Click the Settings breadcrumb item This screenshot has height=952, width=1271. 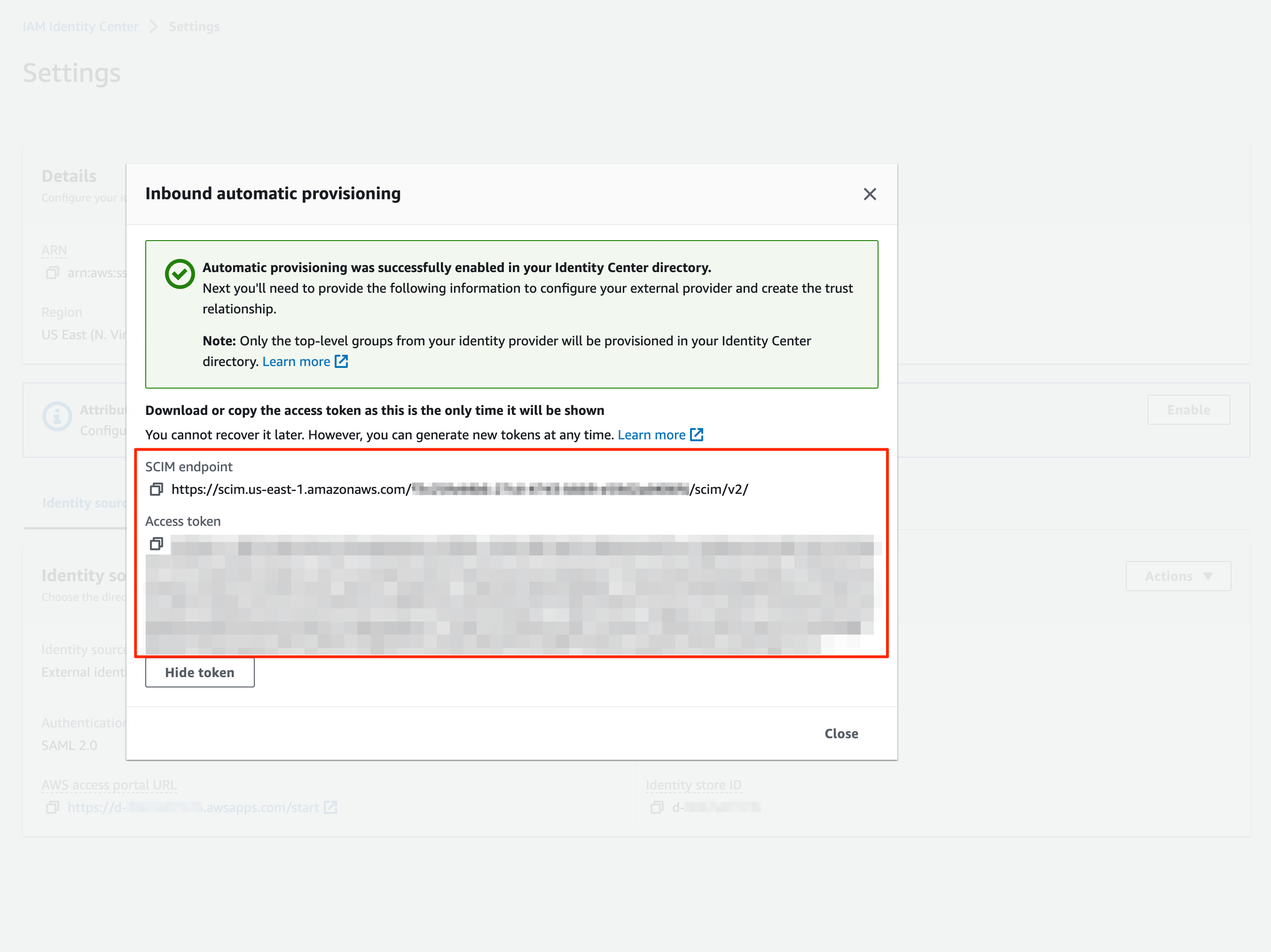point(194,26)
